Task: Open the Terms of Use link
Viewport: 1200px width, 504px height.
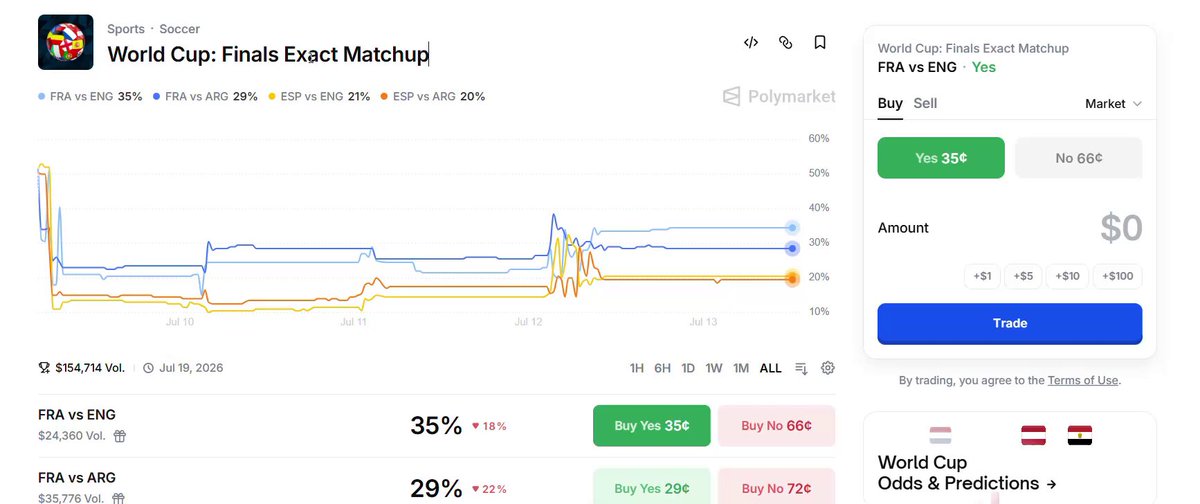Action: point(1083,380)
